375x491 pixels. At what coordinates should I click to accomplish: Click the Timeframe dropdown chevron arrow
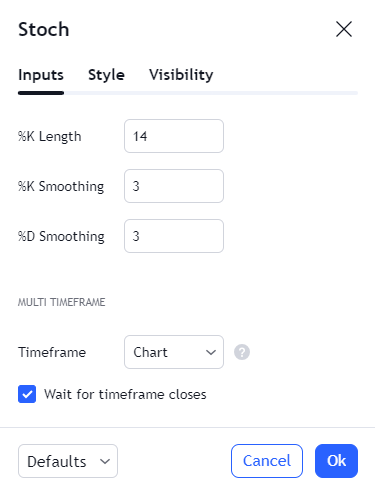tap(211, 352)
